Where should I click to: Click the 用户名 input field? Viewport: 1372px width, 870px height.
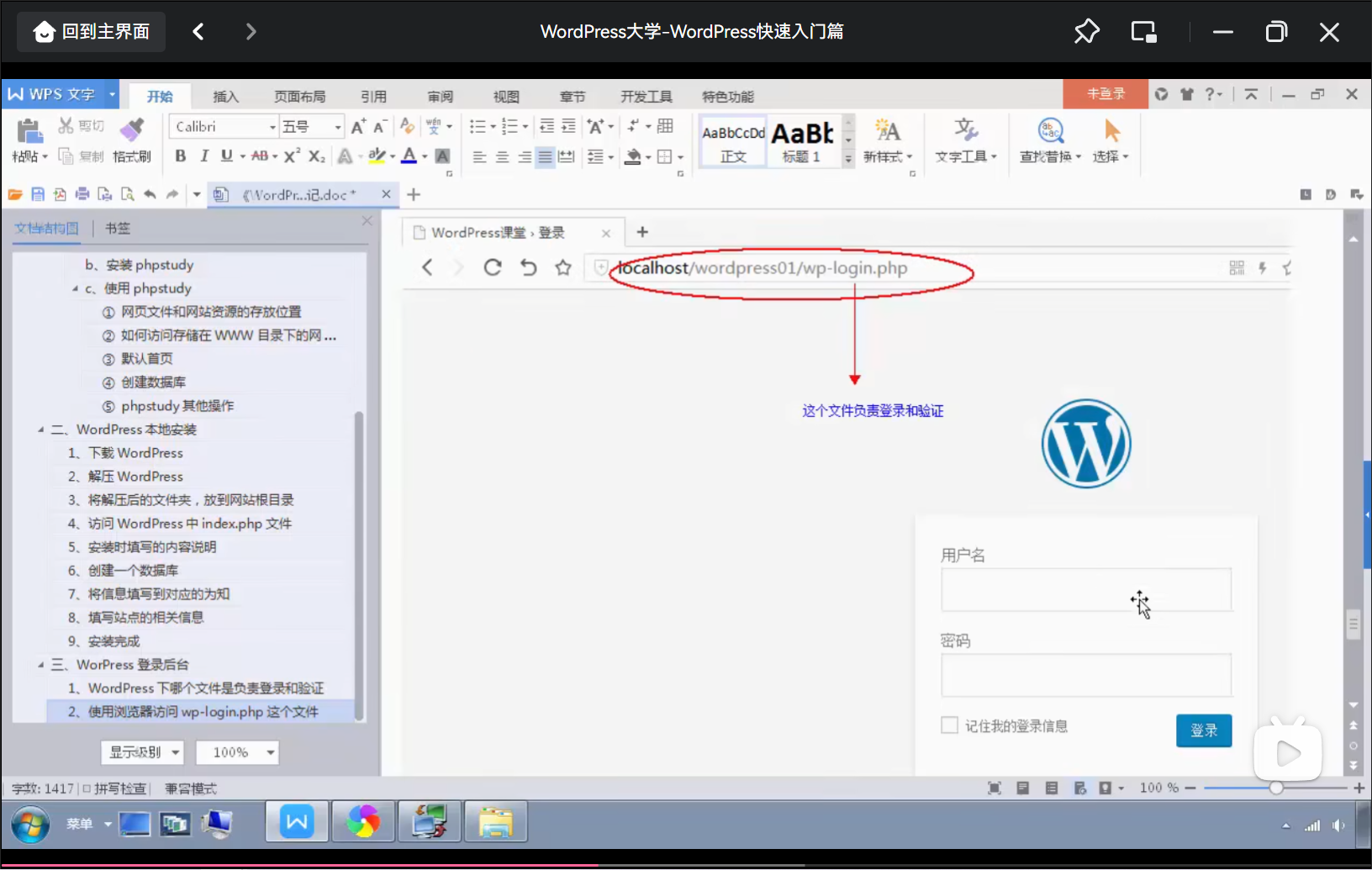1086,589
